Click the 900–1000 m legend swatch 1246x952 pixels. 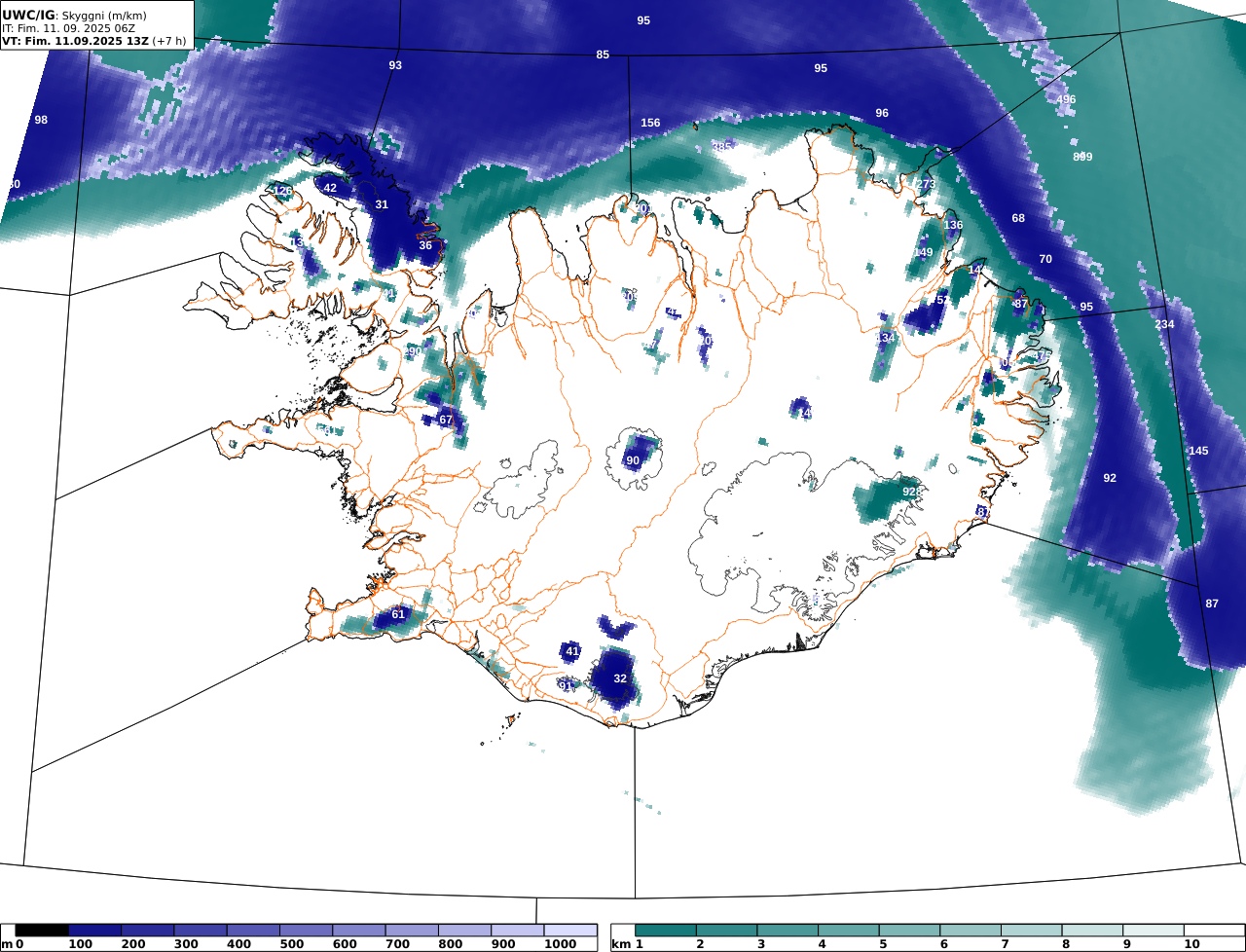click(516, 931)
